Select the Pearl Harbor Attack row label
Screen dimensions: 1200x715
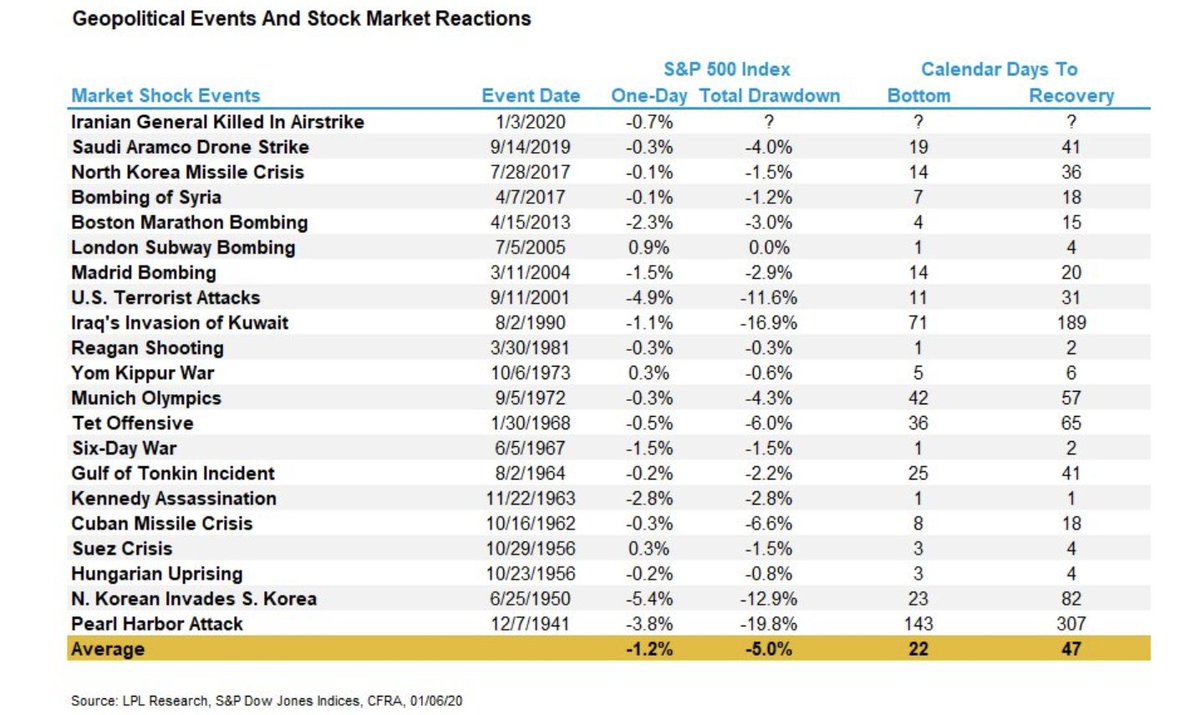157,624
